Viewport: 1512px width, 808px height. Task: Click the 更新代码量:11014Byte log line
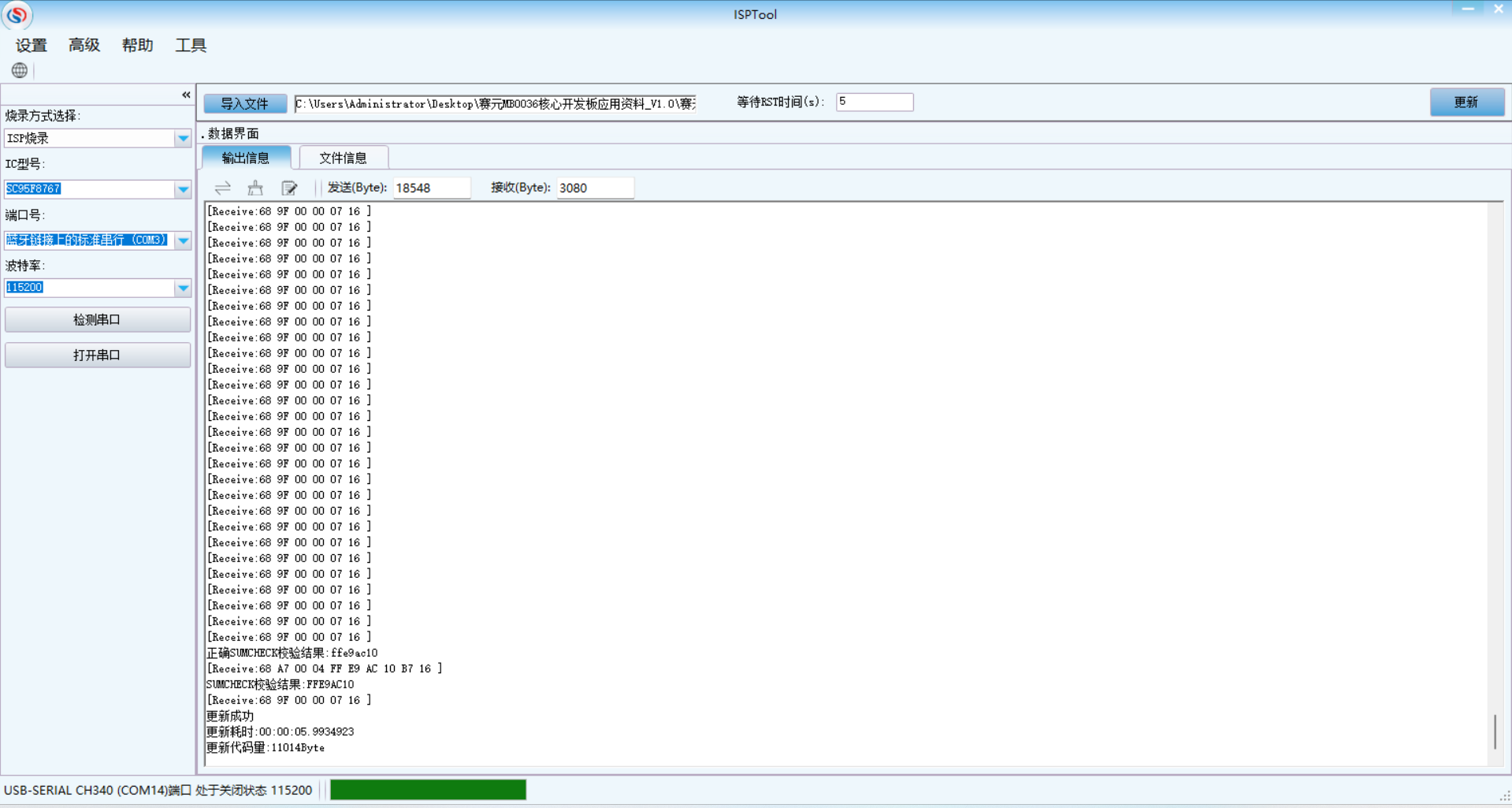coord(265,747)
